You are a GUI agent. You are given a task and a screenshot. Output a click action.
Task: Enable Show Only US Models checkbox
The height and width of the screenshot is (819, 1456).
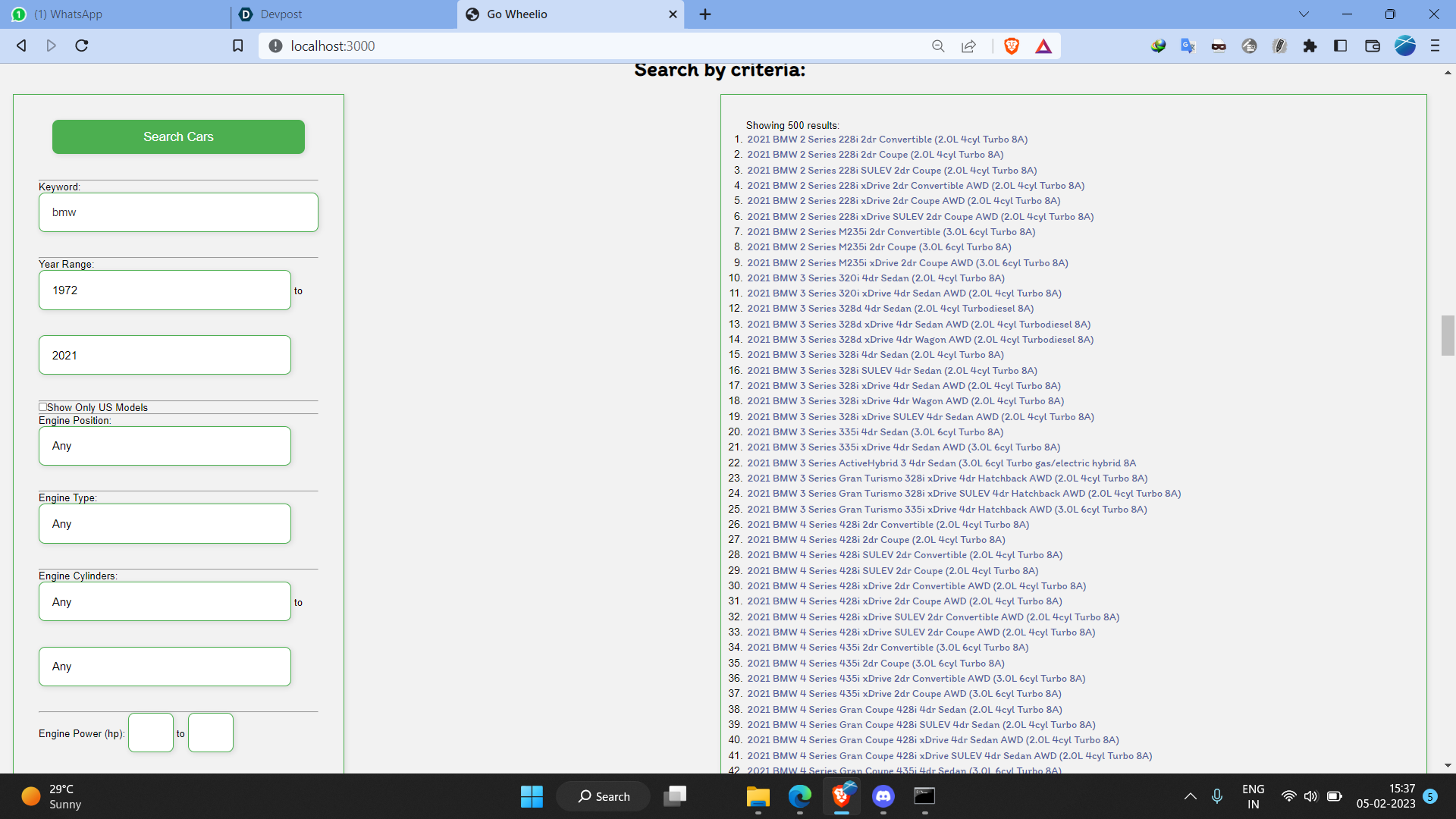(43, 407)
